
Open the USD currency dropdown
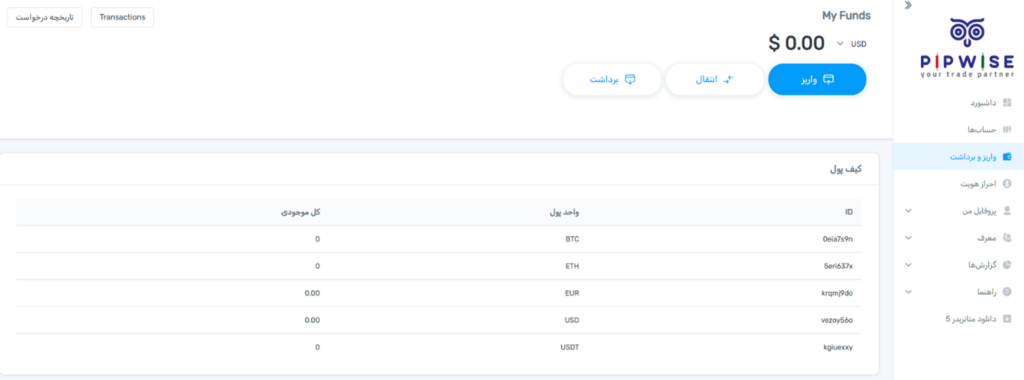tap(852, 44)
